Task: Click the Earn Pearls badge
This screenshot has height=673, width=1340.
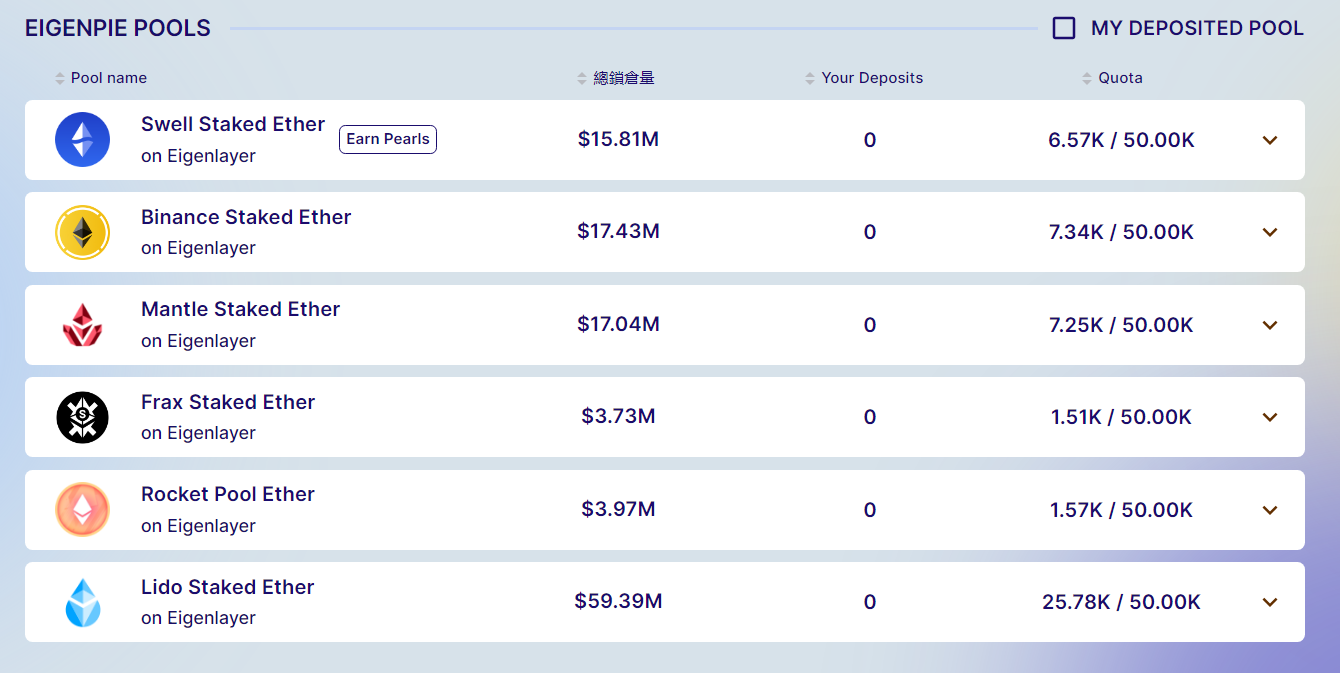Action: click(388, 139)
